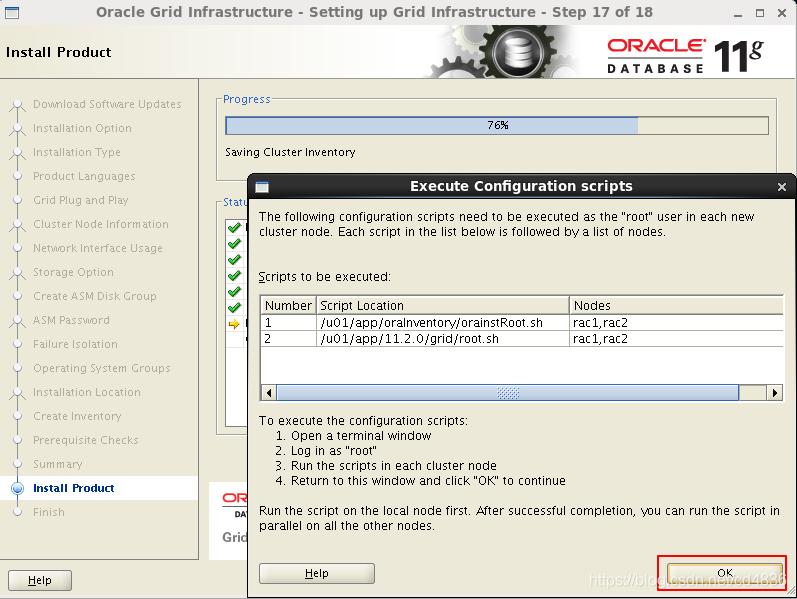Select the /u01/app/11.2.0/grid/root.sh cell
This screenshot has width=797, height=599.
pos(443,339)
